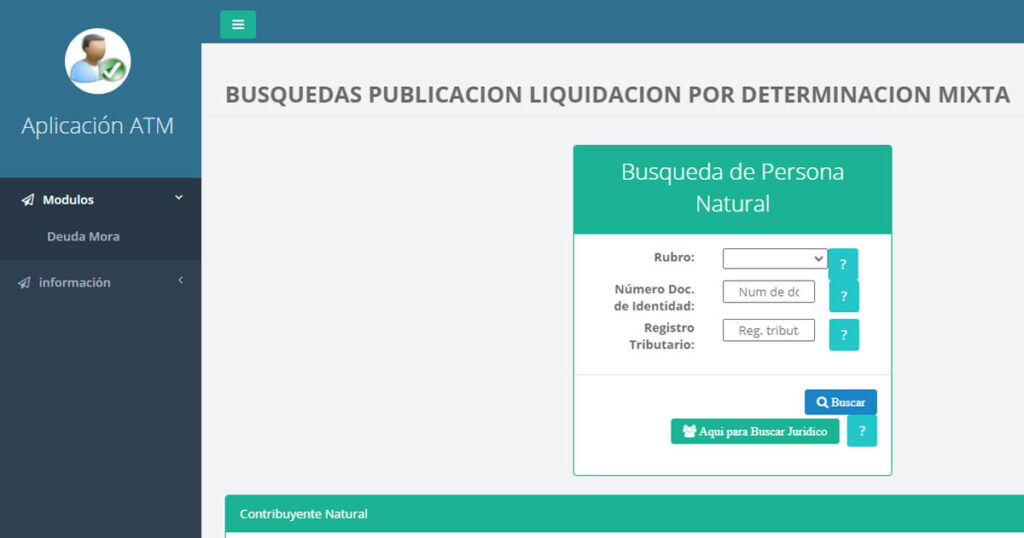Click the paper plane icon beside Modulos

[27, 200]
